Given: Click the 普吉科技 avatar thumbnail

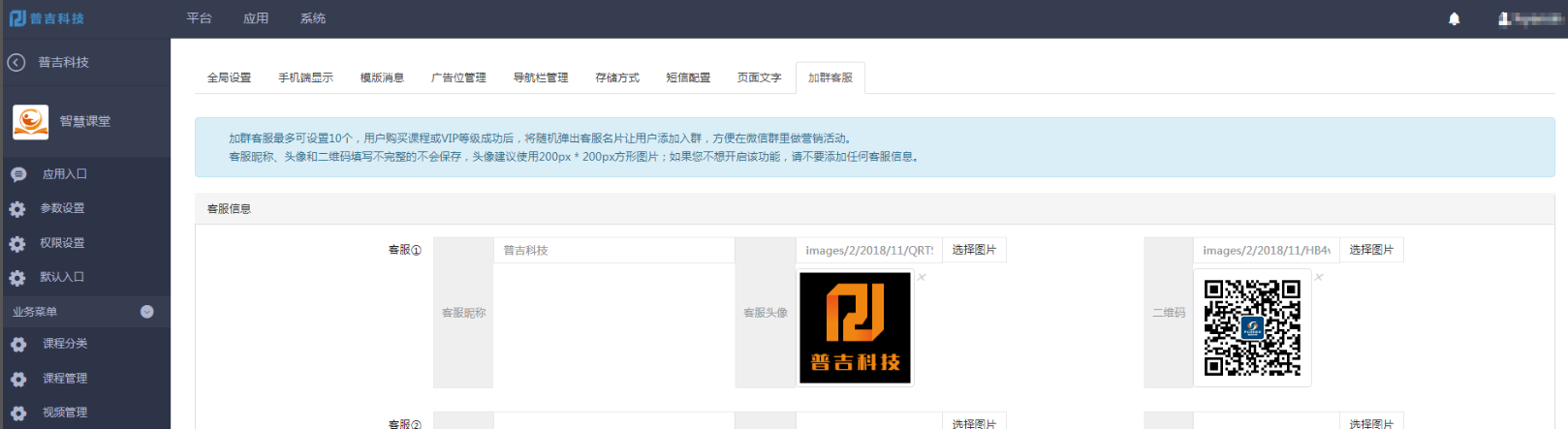Looking at the screenshot, I should click(855, 327).
